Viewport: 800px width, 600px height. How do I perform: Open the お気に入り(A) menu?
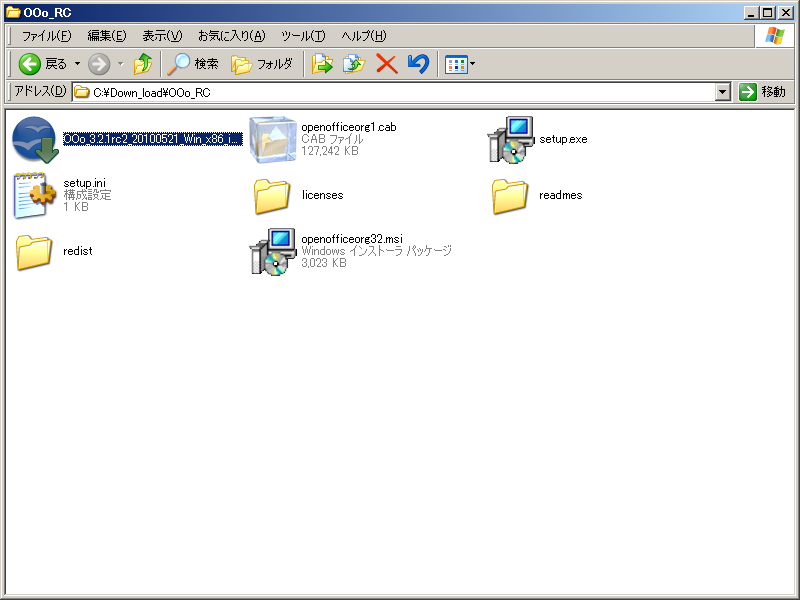tap(232, 36)
